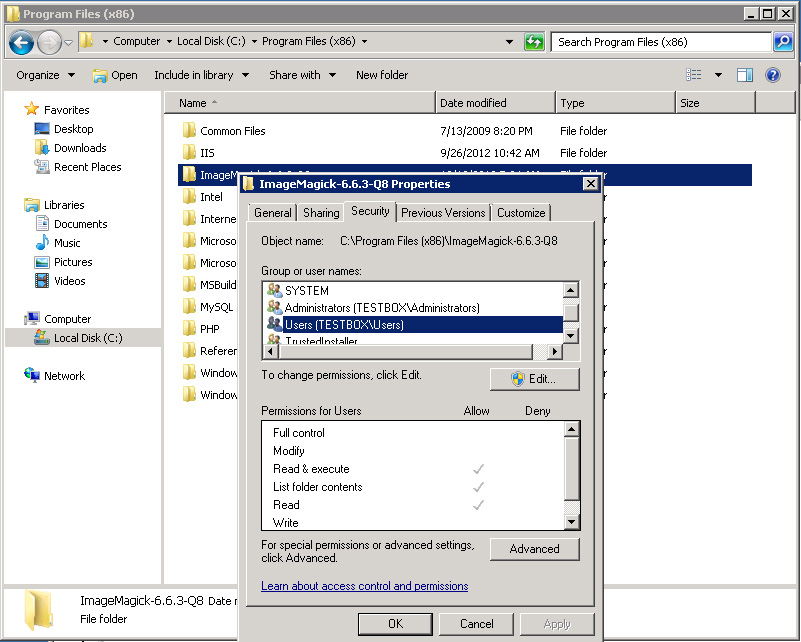Click the permissions list scroll up arrow

coord(572,429)
